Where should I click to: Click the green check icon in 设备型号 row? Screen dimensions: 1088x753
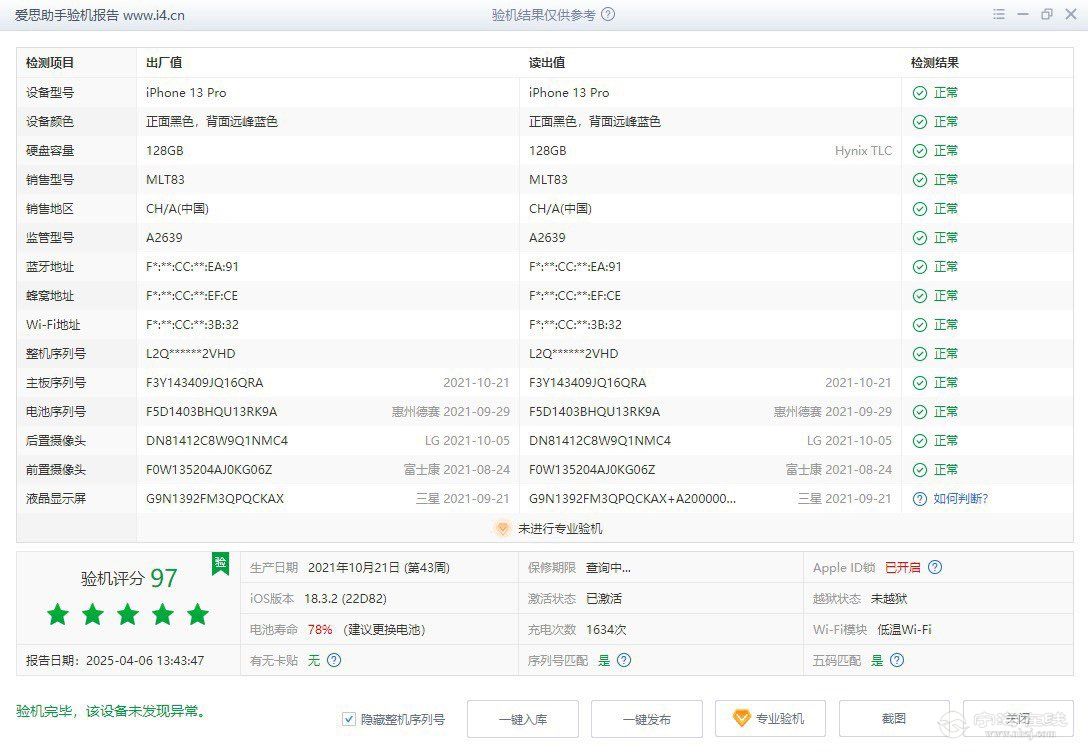919,93
